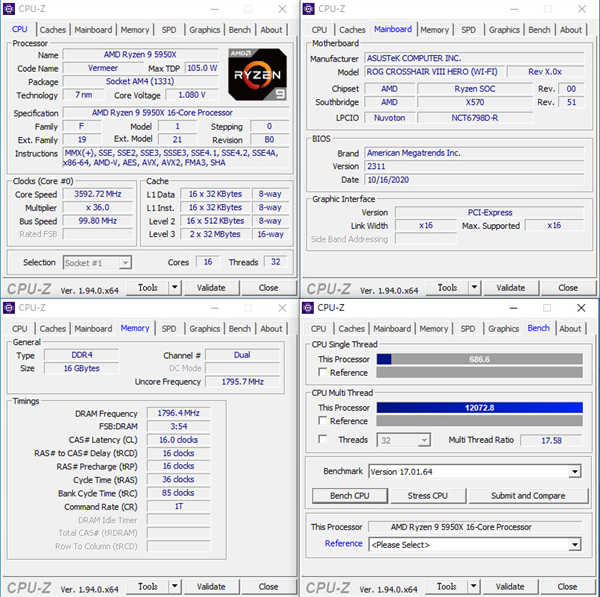Click the Ryzen 9 processor logo
Screen dimensions: 600x597
257,75
